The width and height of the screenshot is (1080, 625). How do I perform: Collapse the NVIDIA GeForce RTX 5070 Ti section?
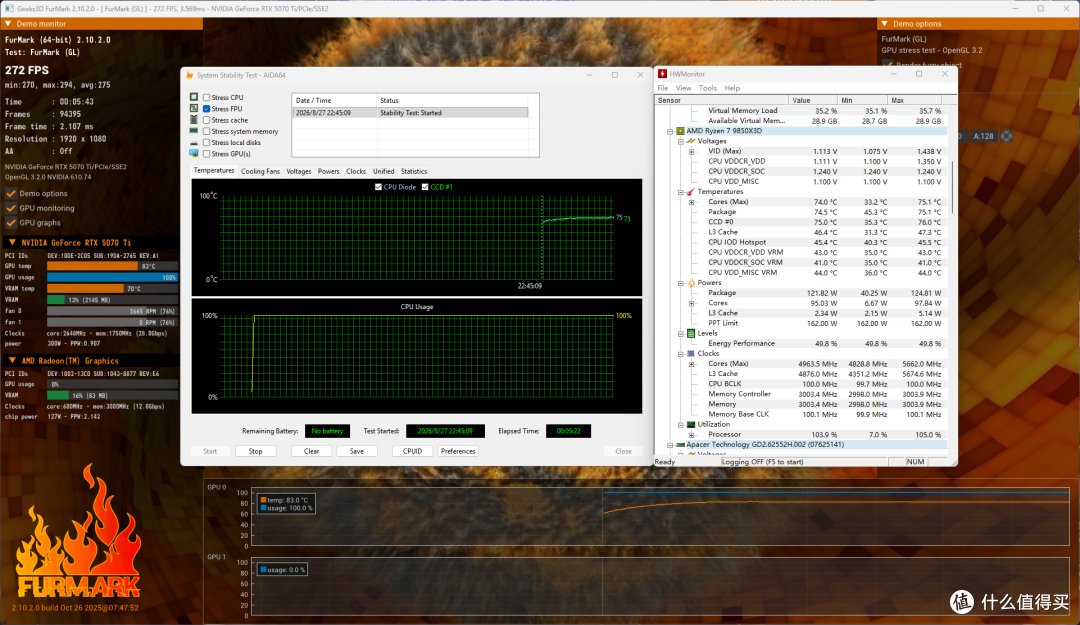pos(12,243)
